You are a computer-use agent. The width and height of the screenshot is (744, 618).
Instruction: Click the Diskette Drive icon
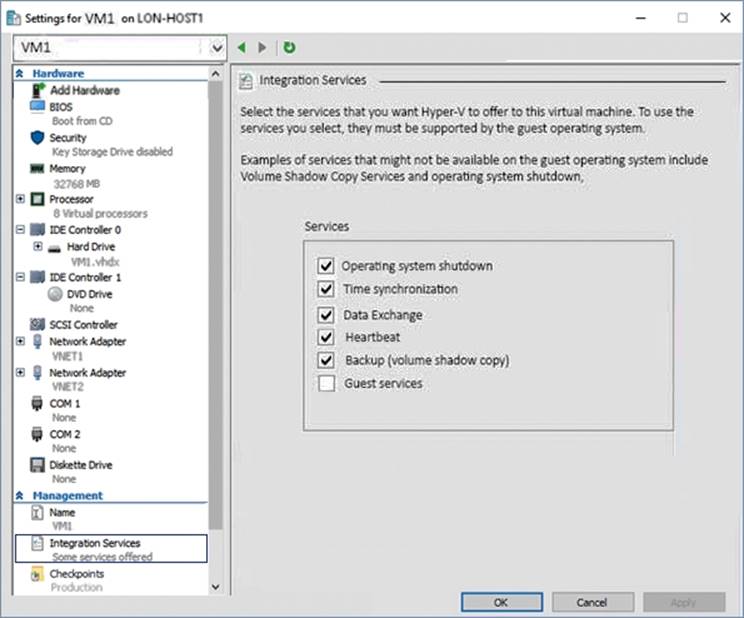(37, 465)
